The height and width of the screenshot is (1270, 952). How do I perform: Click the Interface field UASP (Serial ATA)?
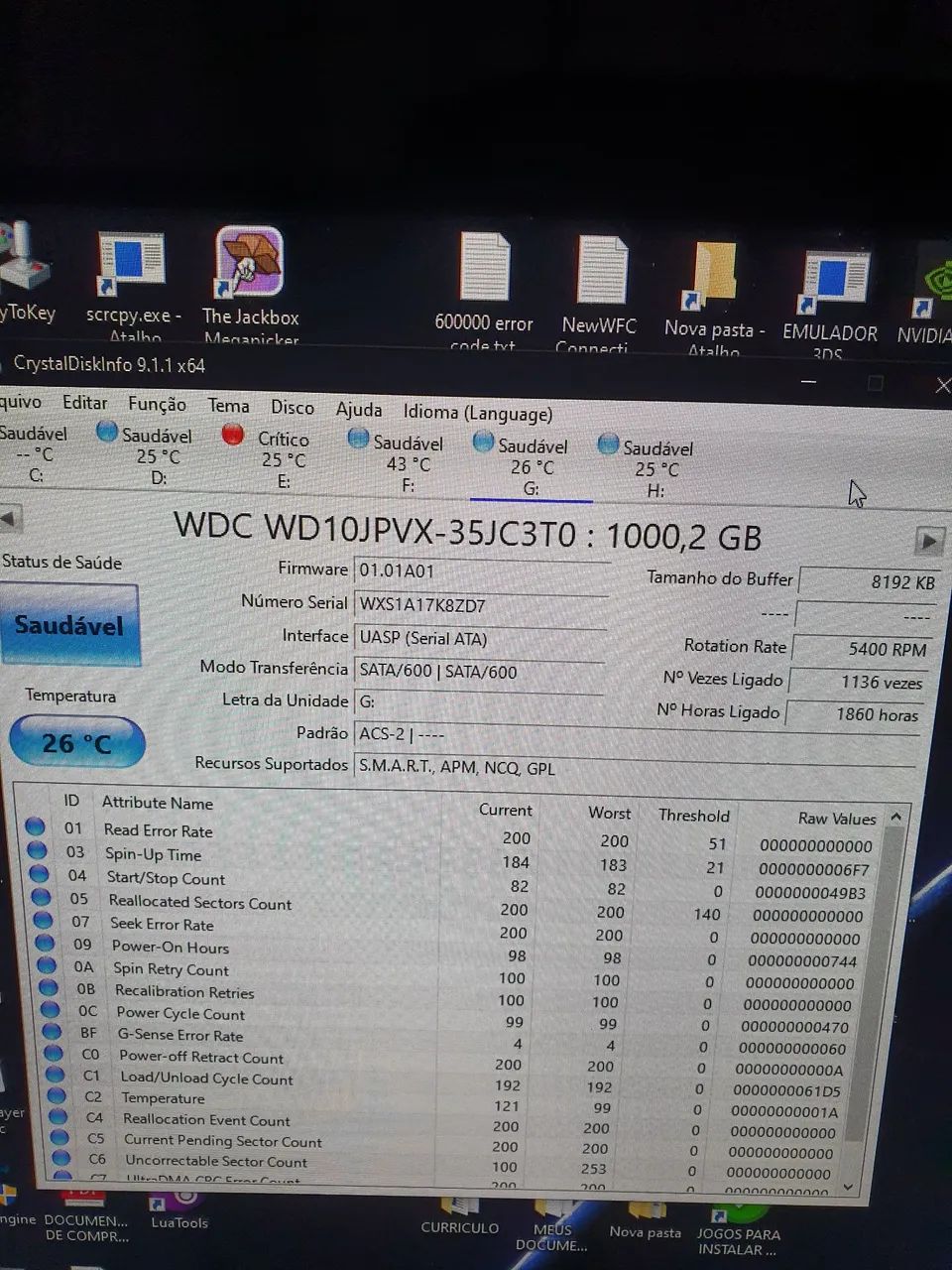pos(480,638)
